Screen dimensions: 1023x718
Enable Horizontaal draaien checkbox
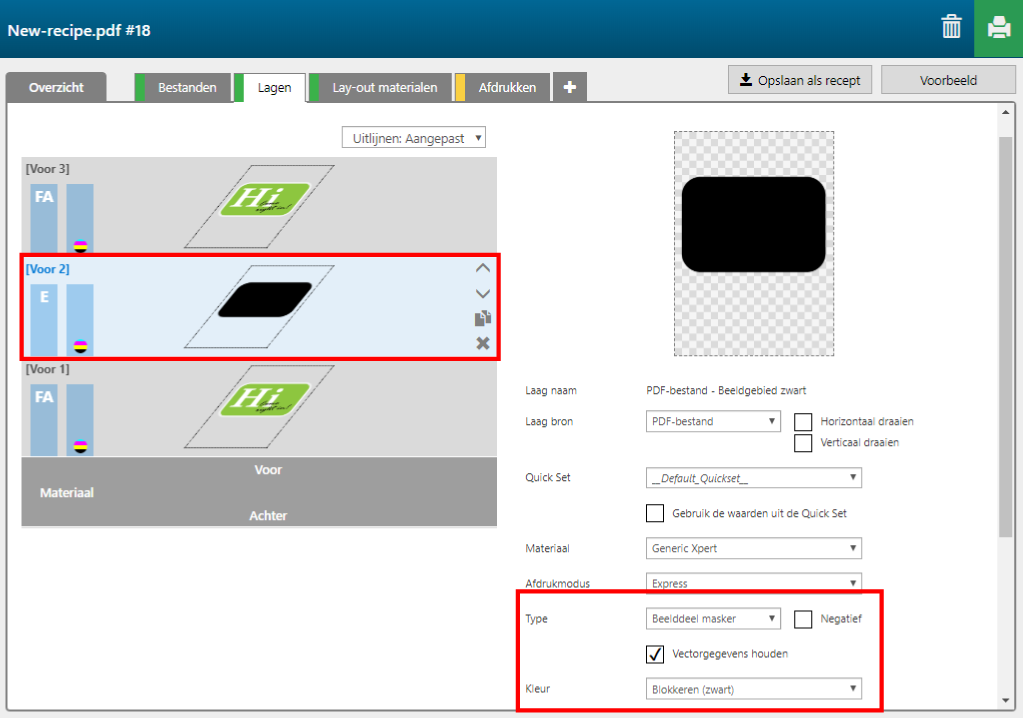[x=803, y=422]
